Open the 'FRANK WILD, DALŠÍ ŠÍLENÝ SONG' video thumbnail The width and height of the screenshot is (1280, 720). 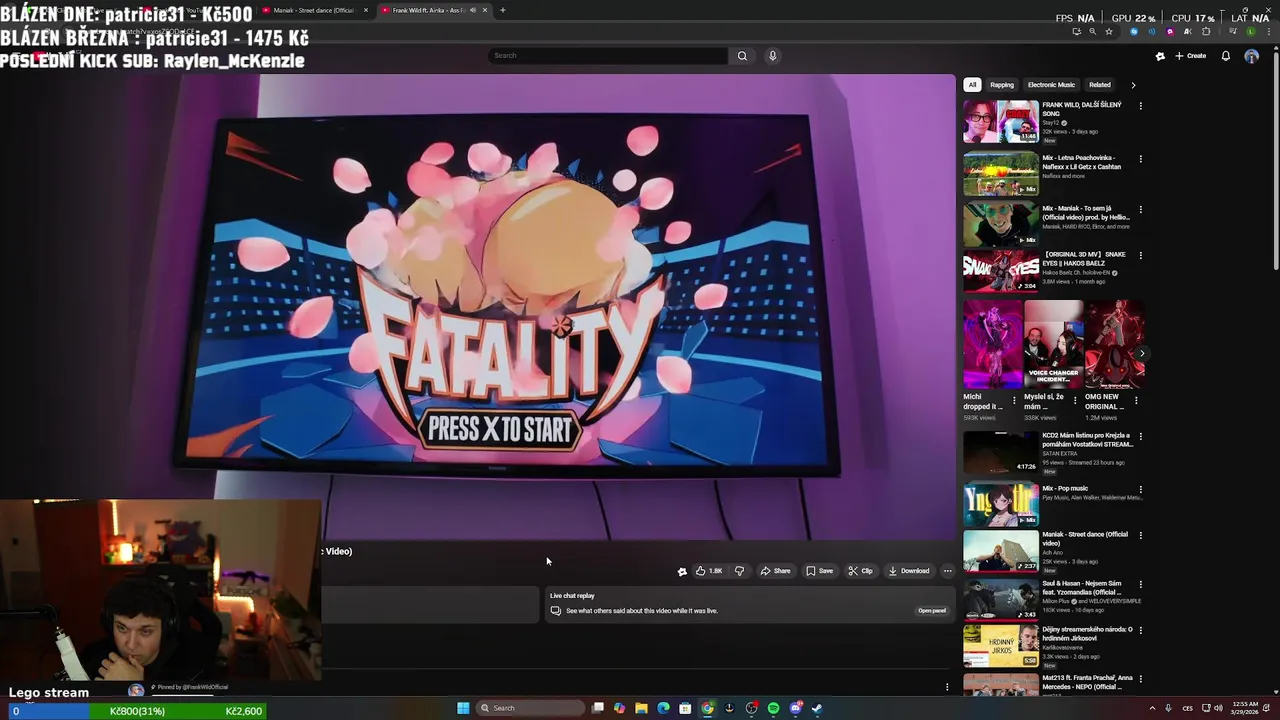pyautogui.click(x=1001, y=122)
